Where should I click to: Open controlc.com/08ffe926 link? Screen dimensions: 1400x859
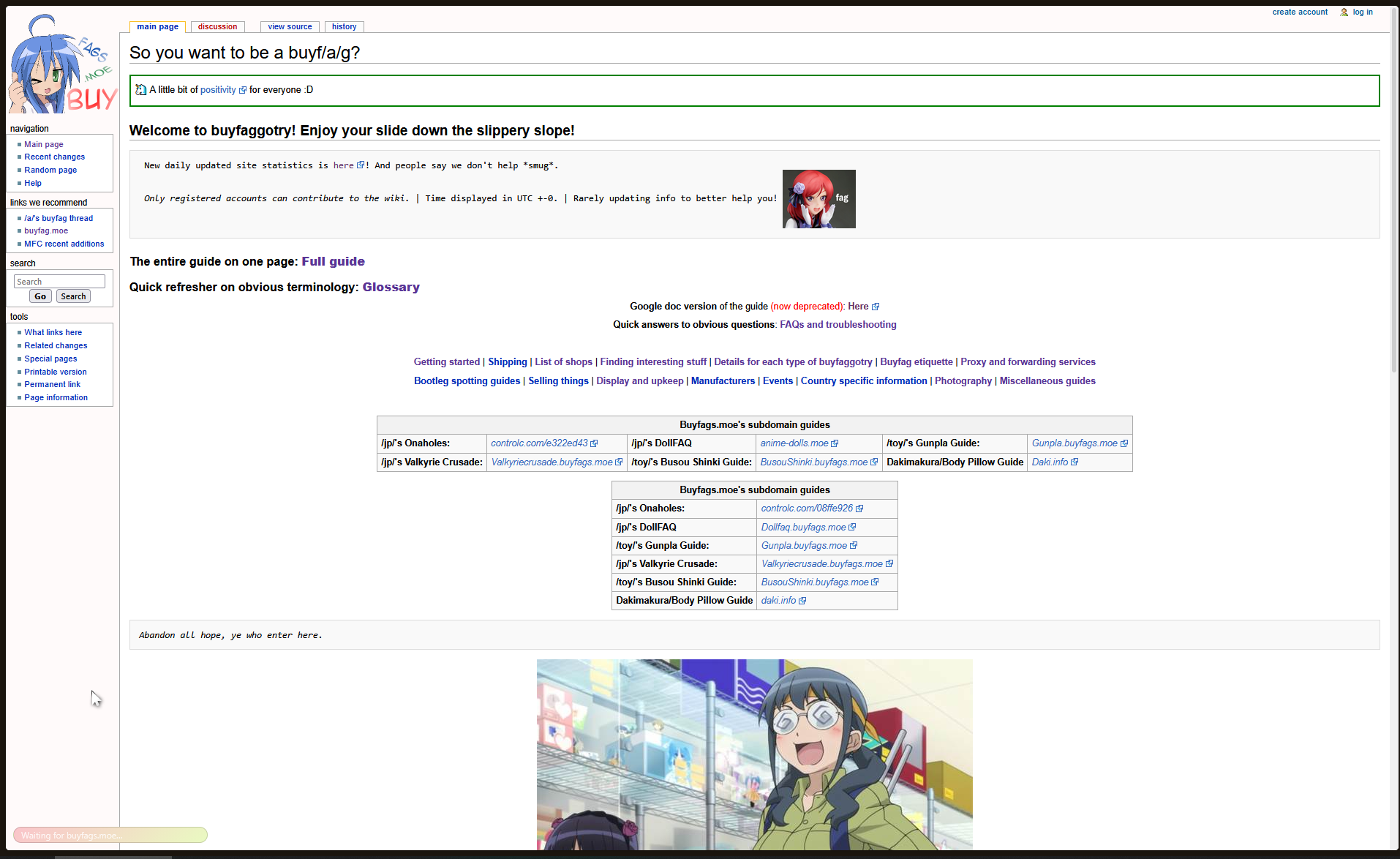(x=812, y=509)
